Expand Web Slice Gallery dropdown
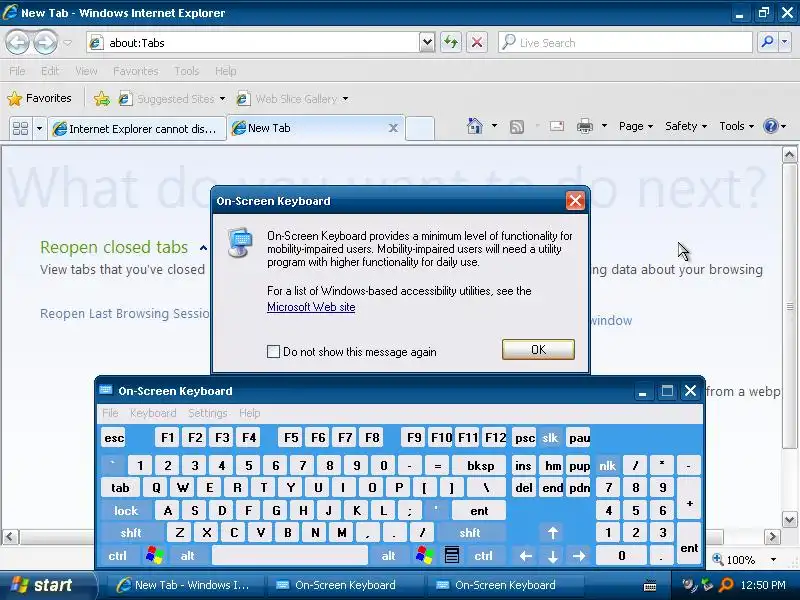This screenshot has height=600, width=800. [x=345, y=98]
